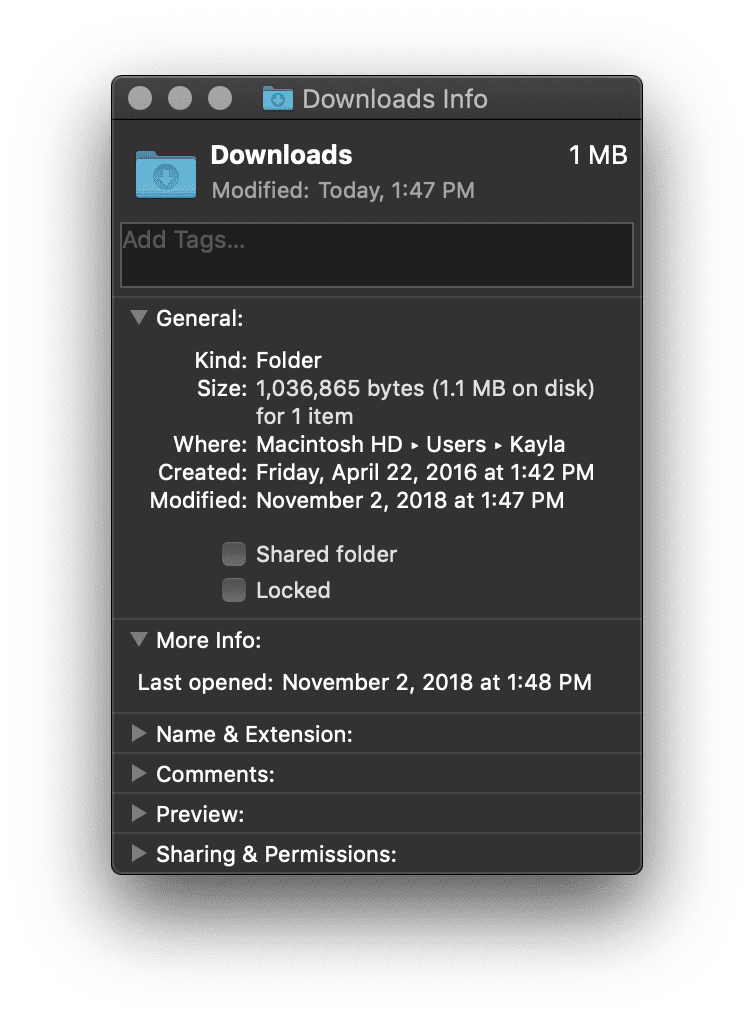
Task: Click the General section disclosure triangle
Action: (x=138, y=317)
